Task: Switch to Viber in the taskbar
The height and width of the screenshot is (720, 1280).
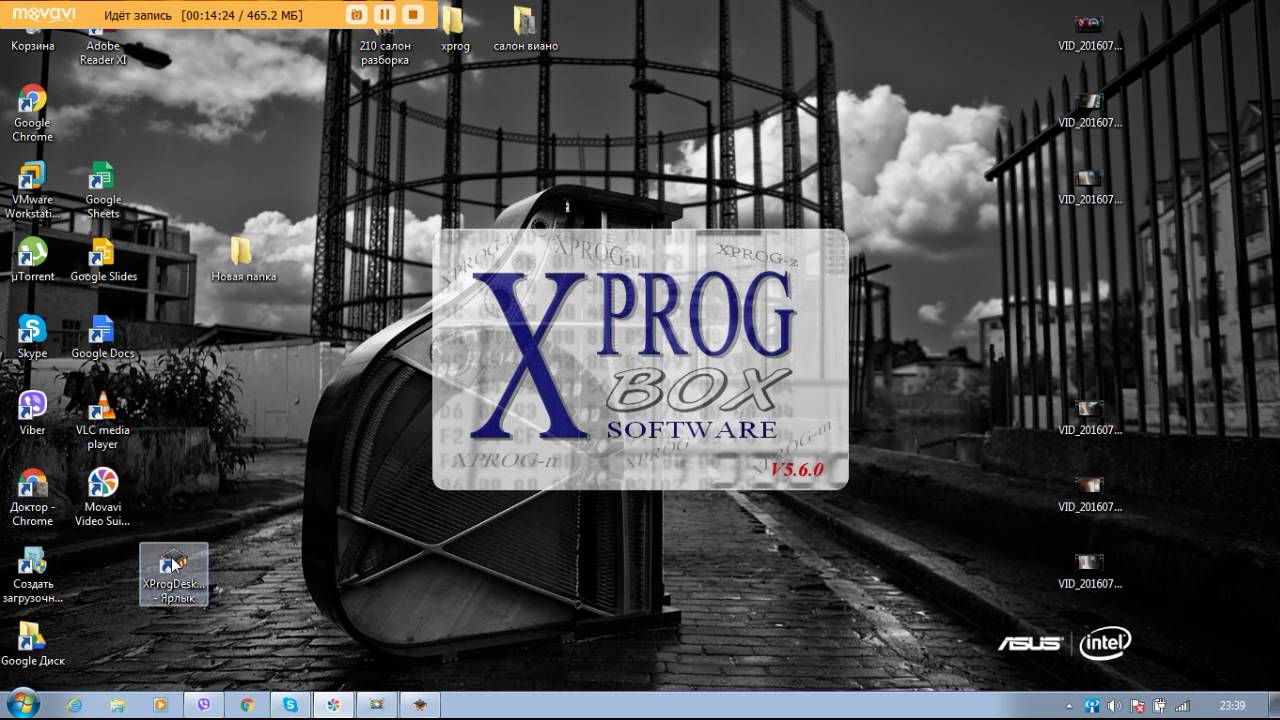Action: pos(204,705)
